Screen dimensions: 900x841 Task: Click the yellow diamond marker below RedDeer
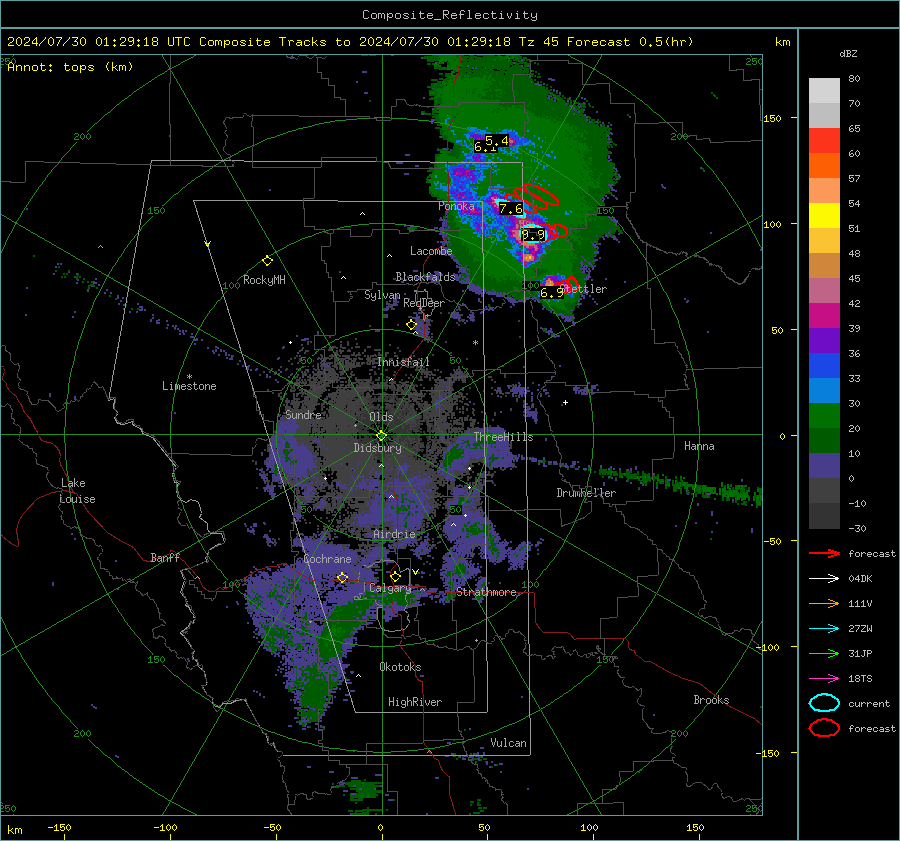pyautogui.click(x=411, y=325)
